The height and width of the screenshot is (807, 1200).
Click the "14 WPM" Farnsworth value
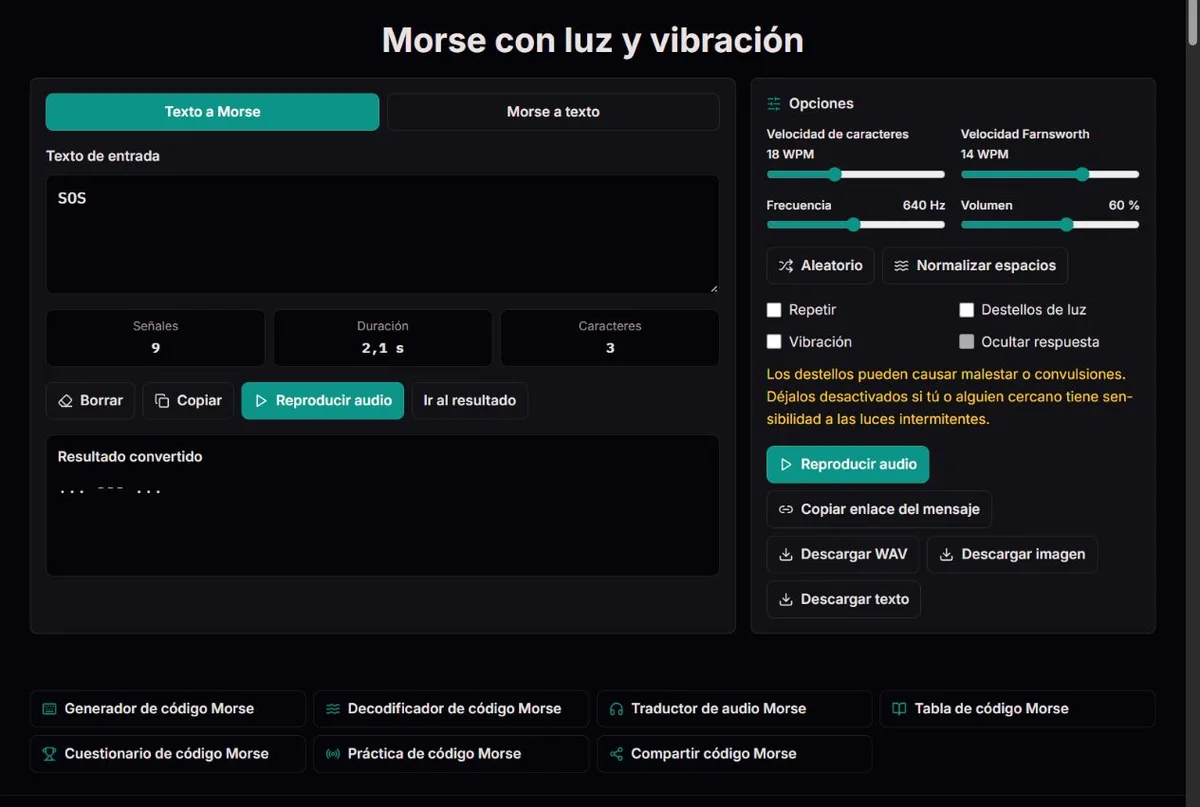(985, 154)
